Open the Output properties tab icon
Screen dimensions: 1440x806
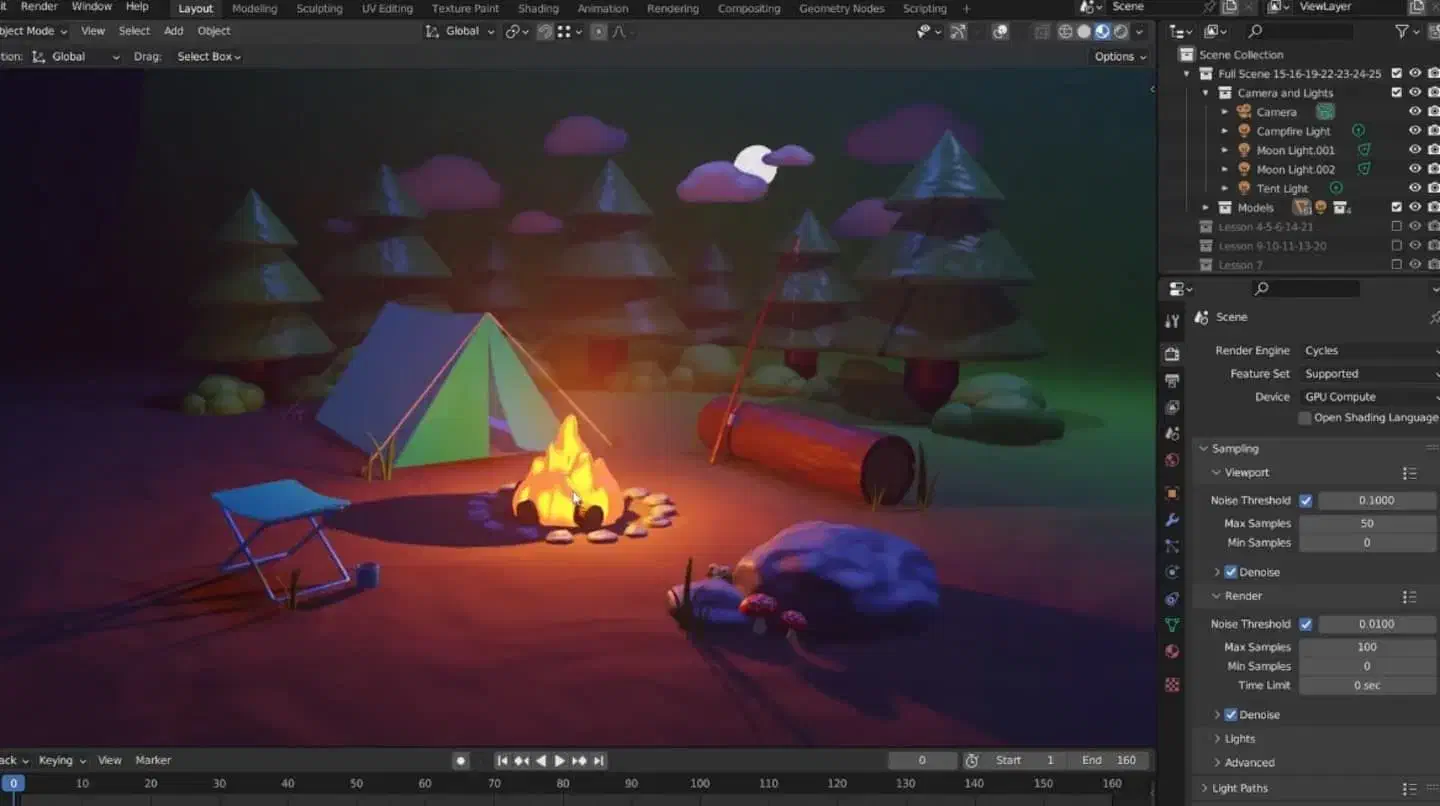pyautogui.click(x=1172, y=381)
